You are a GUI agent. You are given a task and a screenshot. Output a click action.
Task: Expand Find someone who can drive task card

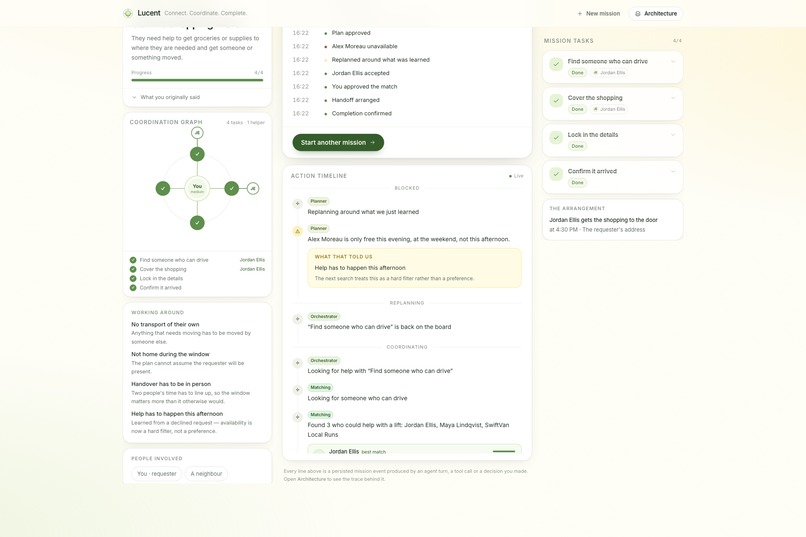(x=673, y=62)
